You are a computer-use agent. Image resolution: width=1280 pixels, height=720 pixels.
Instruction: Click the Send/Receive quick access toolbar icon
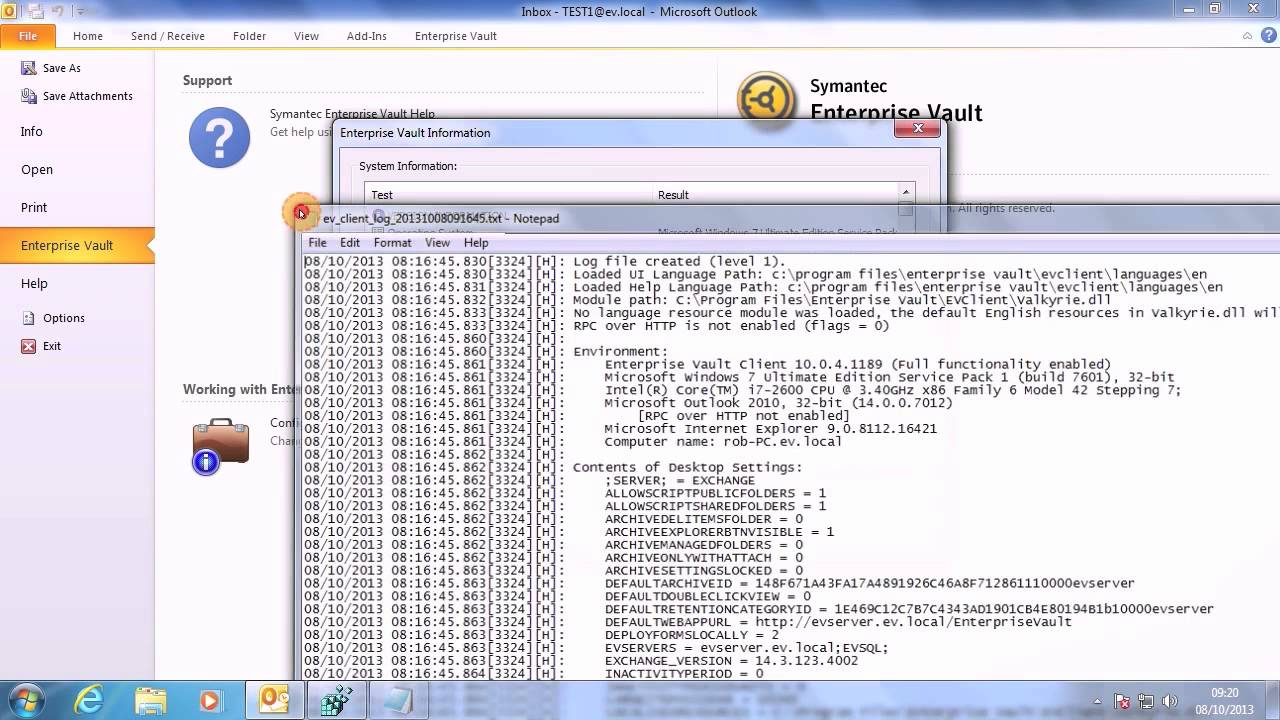point(36,11)
